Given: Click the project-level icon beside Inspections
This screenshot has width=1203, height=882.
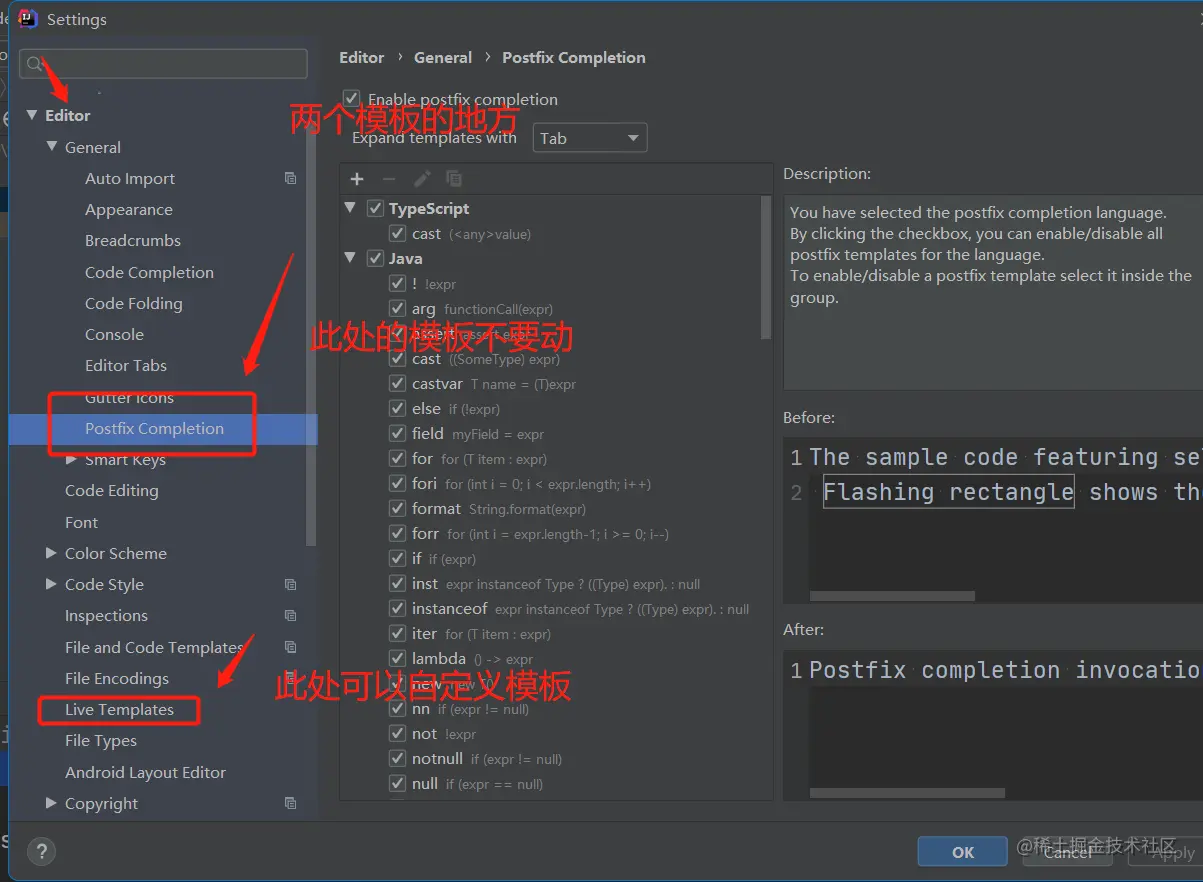Looking at the screenshot, I should click(290, 615).
